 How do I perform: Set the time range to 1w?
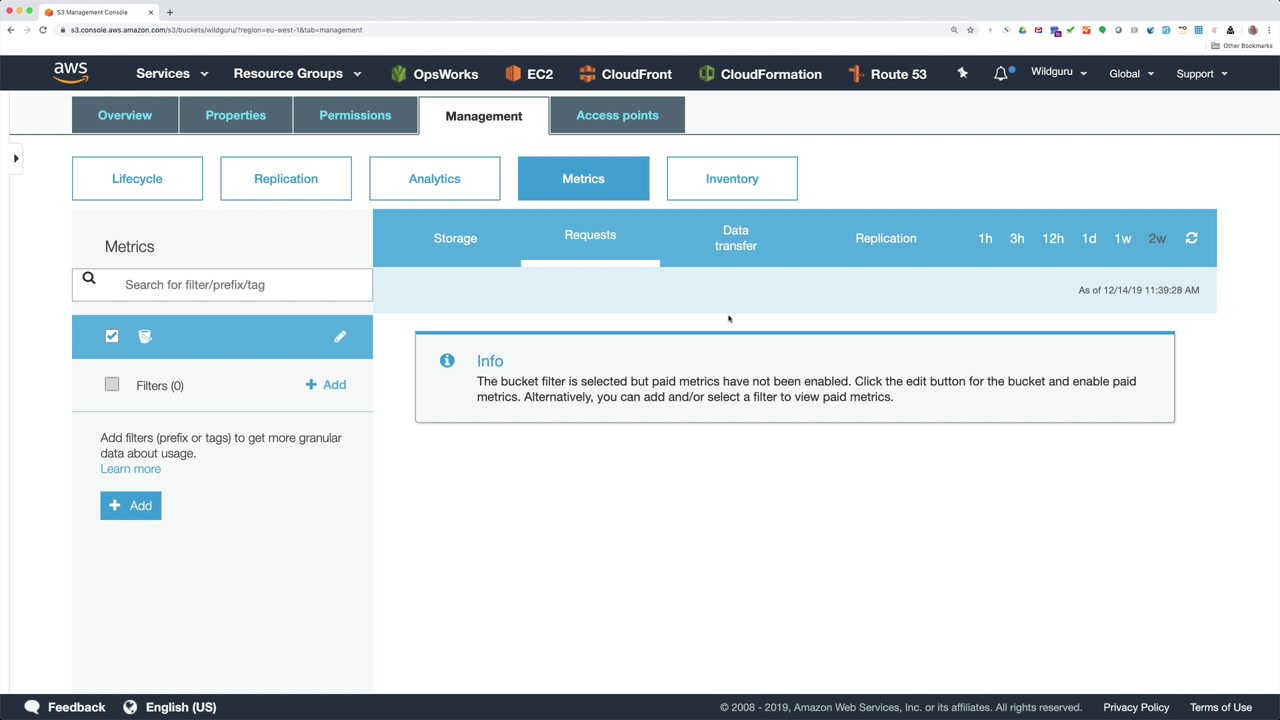(x=1123, y=238)
